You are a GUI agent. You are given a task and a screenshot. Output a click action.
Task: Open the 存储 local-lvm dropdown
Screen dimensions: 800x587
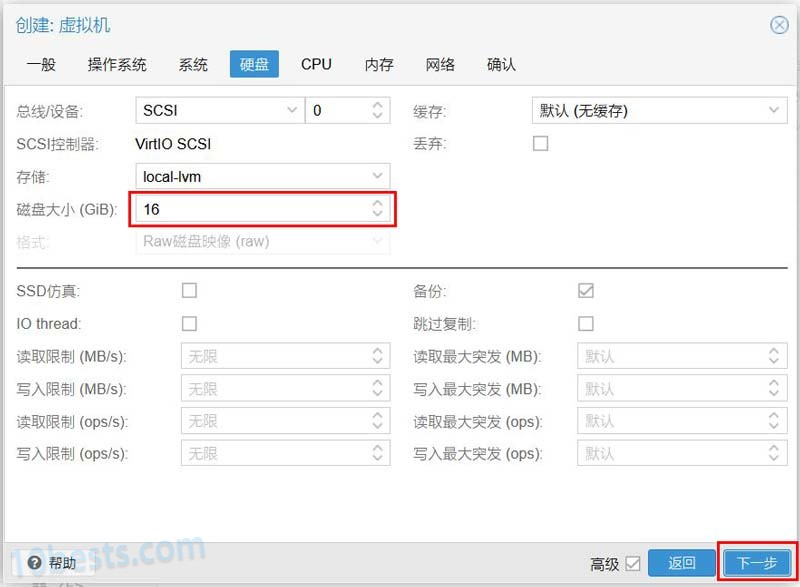(x=263, y=176)
